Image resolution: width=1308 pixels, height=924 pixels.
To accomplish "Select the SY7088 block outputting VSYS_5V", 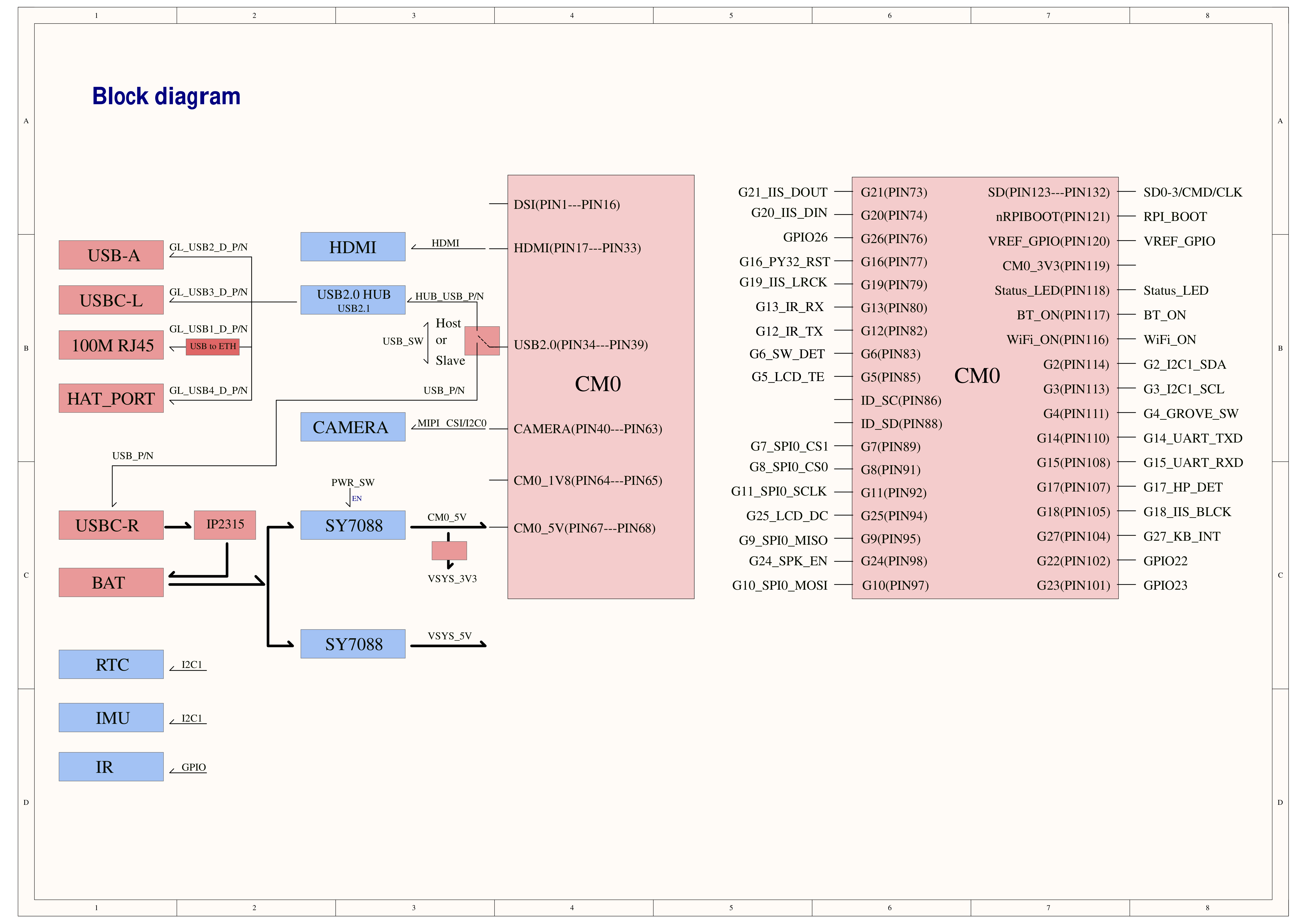I will pyautogui.click(x=353, y=644).
